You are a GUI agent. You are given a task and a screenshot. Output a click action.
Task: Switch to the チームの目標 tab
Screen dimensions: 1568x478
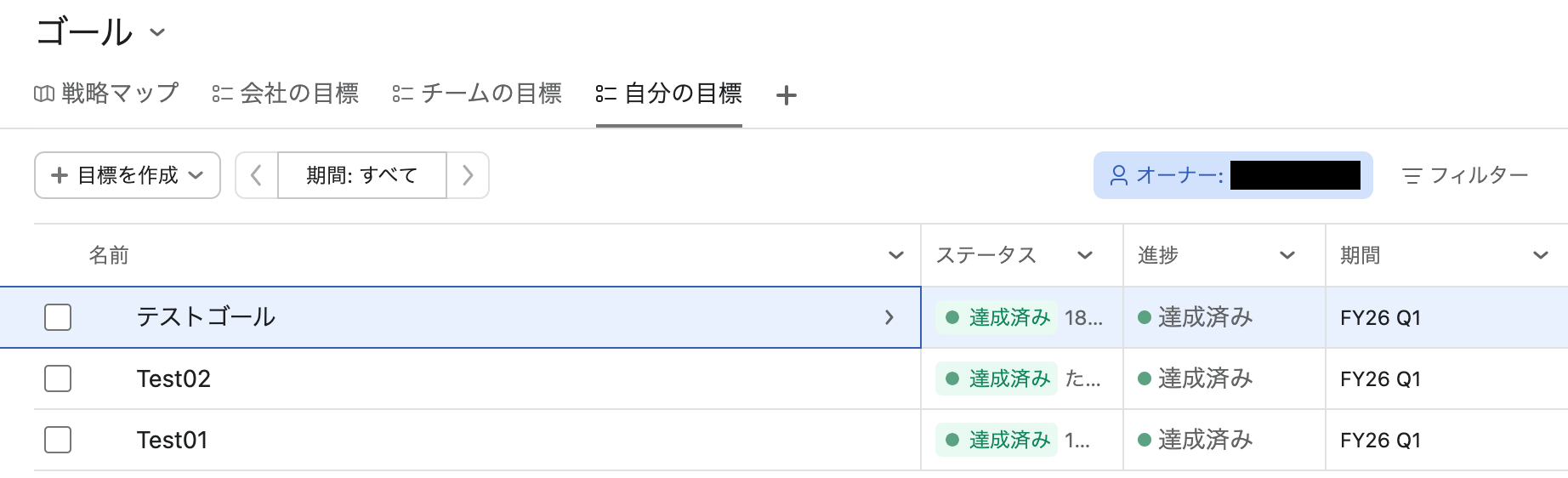coord(477,94)
